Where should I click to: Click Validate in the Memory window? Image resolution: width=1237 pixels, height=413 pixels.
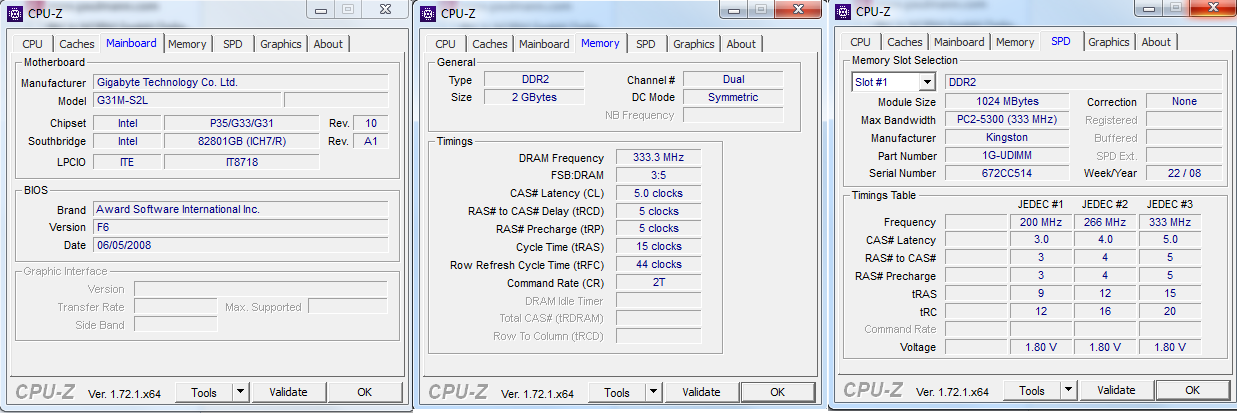pyautogui.click(x=702, y=392)
